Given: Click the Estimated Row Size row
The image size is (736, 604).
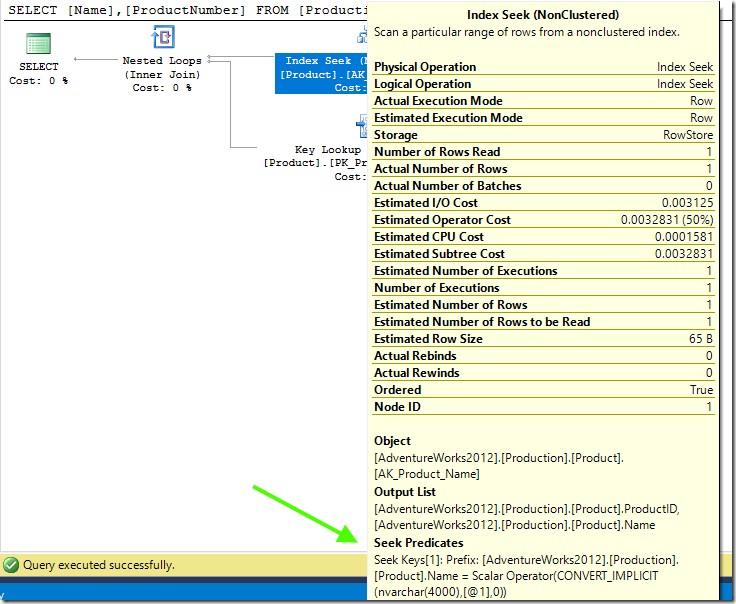Looking at the screenshot, I should [543, 339].
